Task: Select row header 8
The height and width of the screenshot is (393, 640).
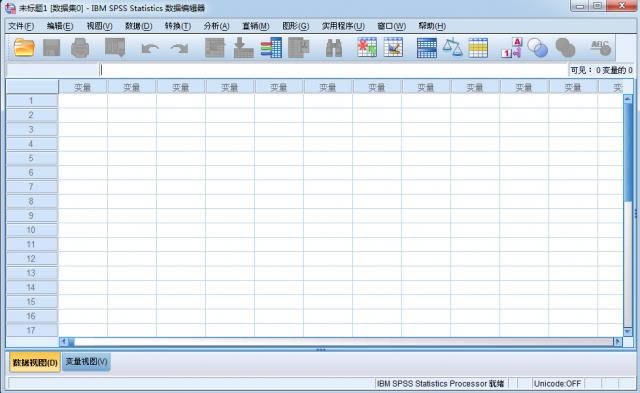Action: click(32, 202)
